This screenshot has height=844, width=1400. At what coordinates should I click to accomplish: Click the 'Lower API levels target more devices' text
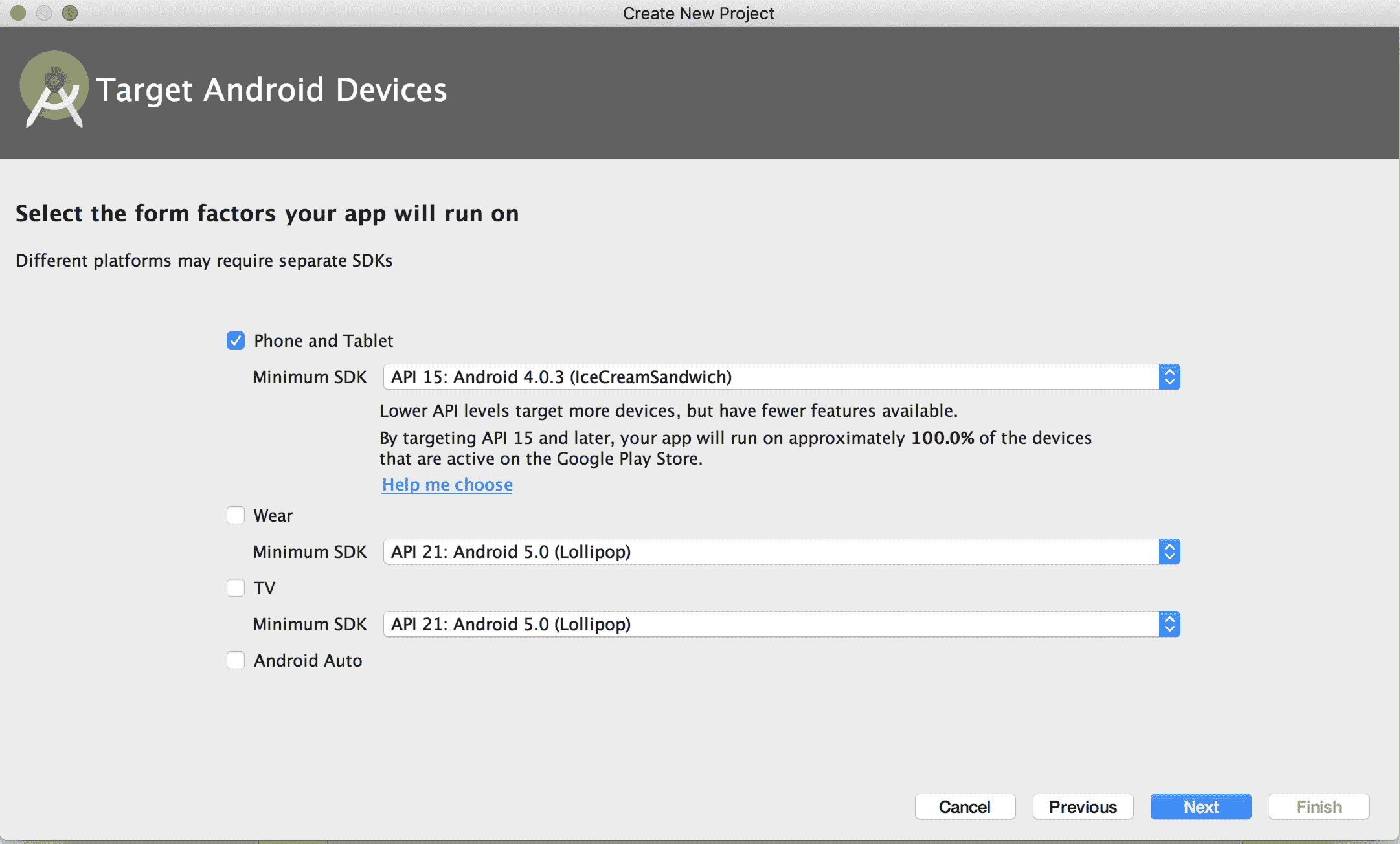pyautogui.click(x=668, y=410)
